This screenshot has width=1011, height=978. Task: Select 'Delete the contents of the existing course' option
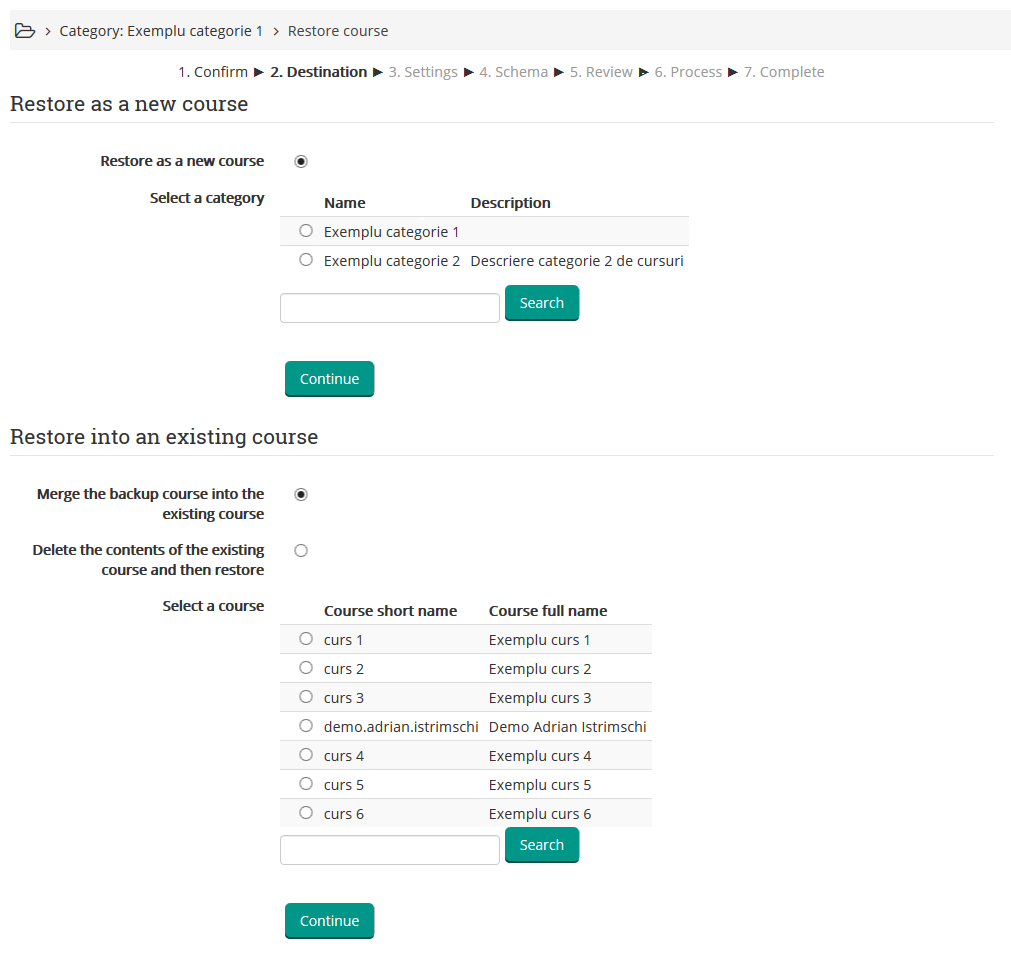[x=301, y=550]
